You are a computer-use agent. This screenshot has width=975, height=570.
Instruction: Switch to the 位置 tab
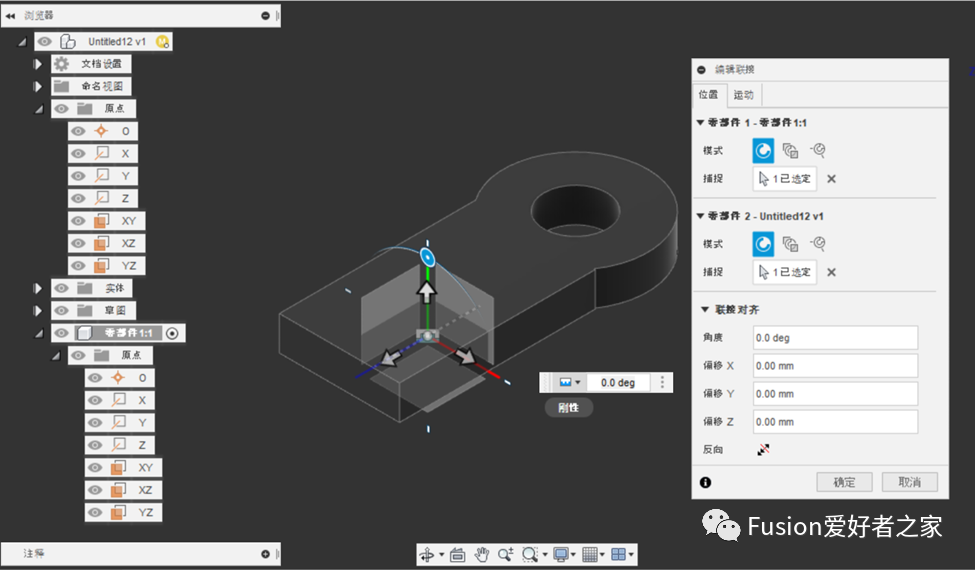click(x=708, y=94)
